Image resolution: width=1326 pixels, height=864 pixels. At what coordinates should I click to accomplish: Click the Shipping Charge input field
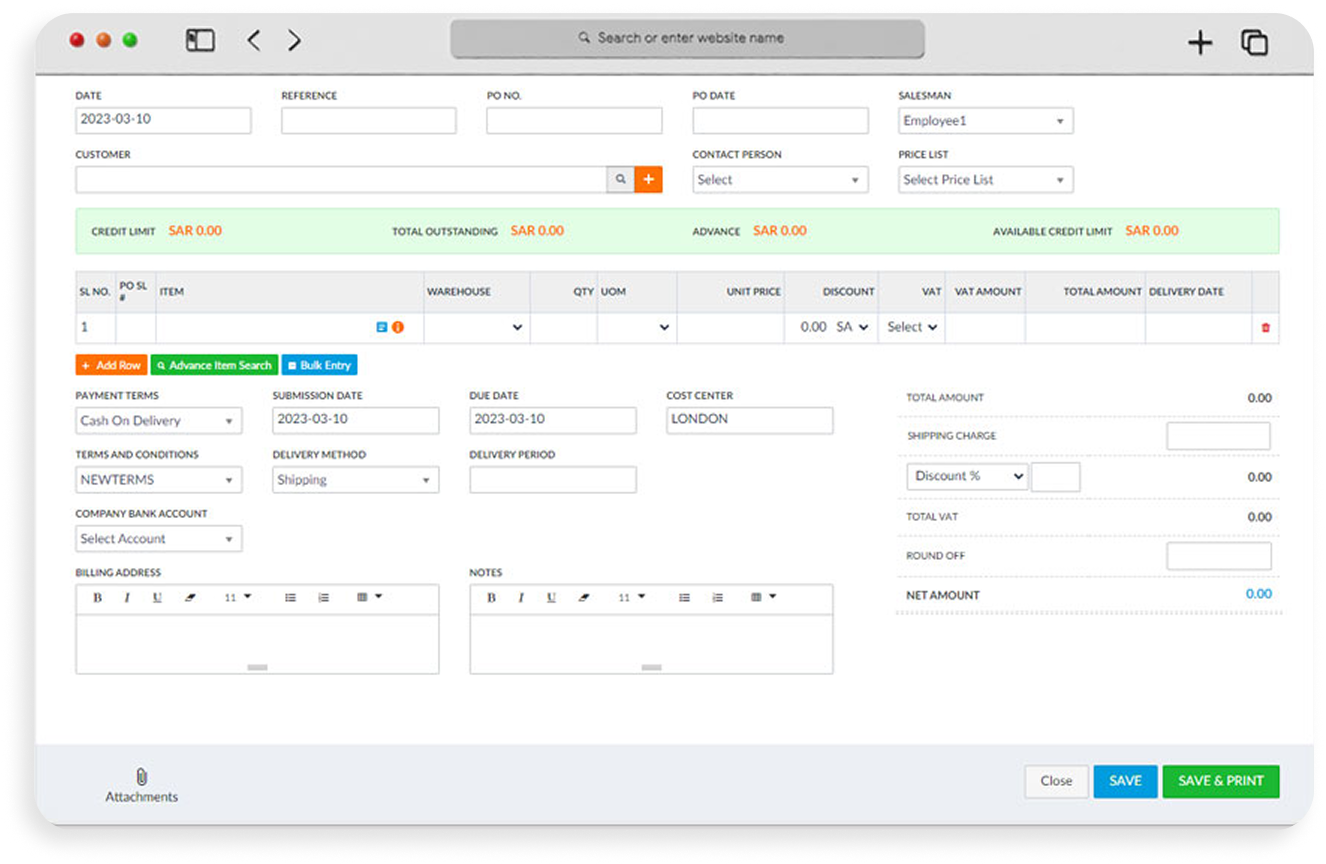(1217, 436)
